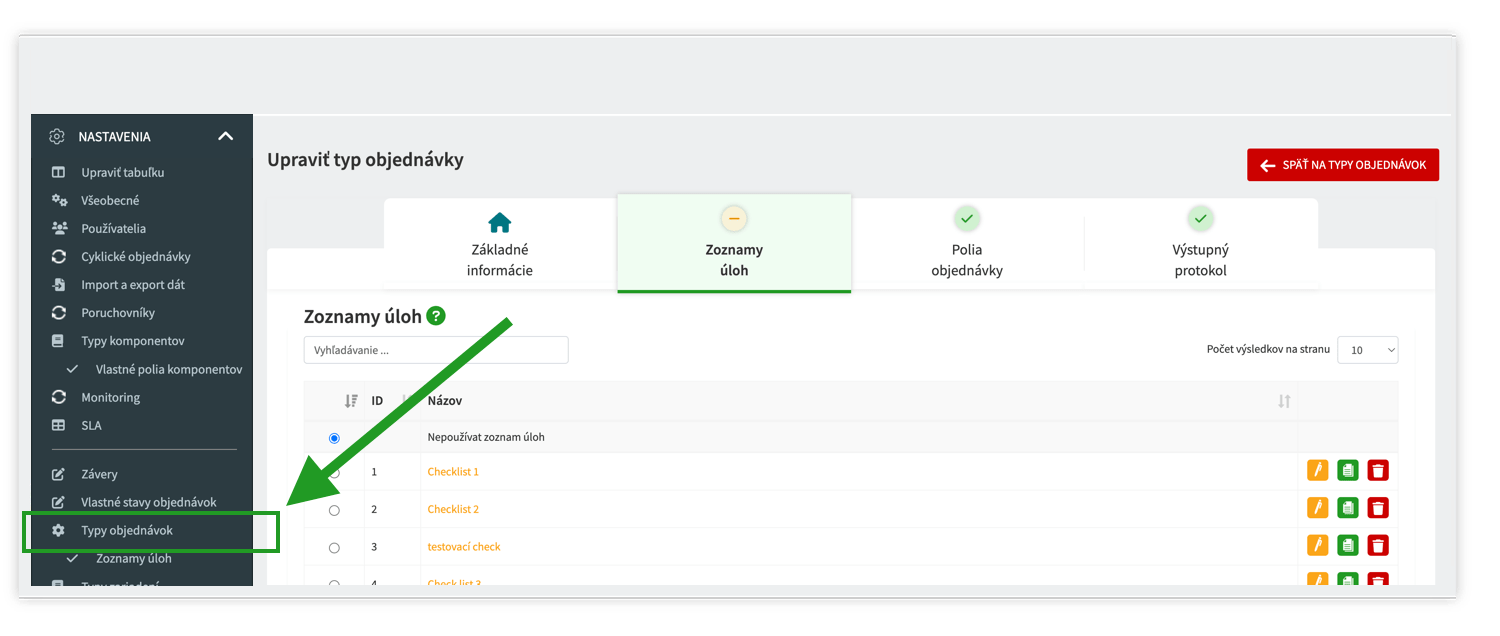1500x636 pixels.
Task: Click the green help icon beside Zoznamy úloh heading
Action: pos(436,316)
